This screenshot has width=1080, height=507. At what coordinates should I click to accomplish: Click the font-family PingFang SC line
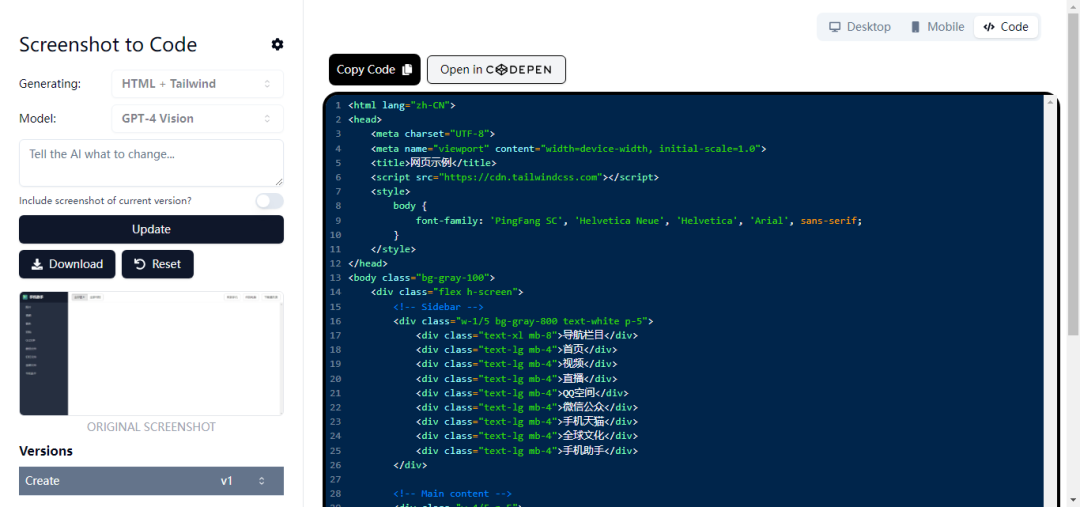coord(638,221)
